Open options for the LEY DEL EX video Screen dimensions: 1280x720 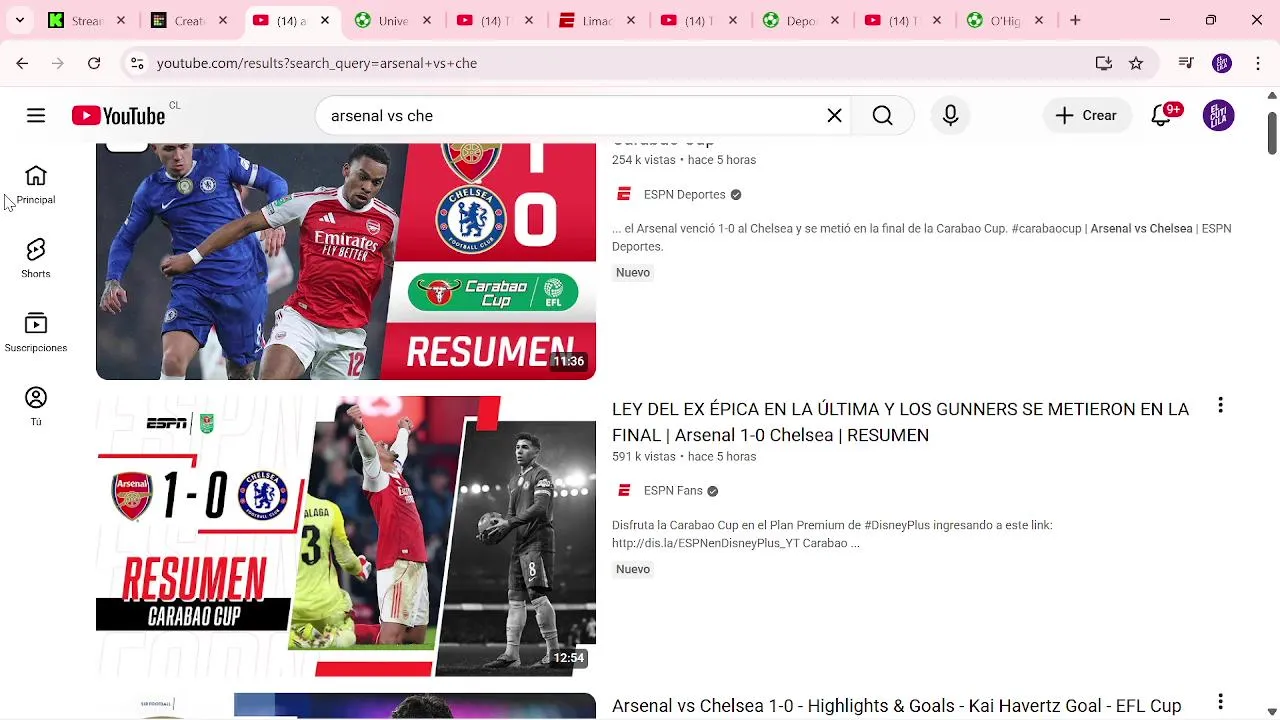click(1220, 405)
